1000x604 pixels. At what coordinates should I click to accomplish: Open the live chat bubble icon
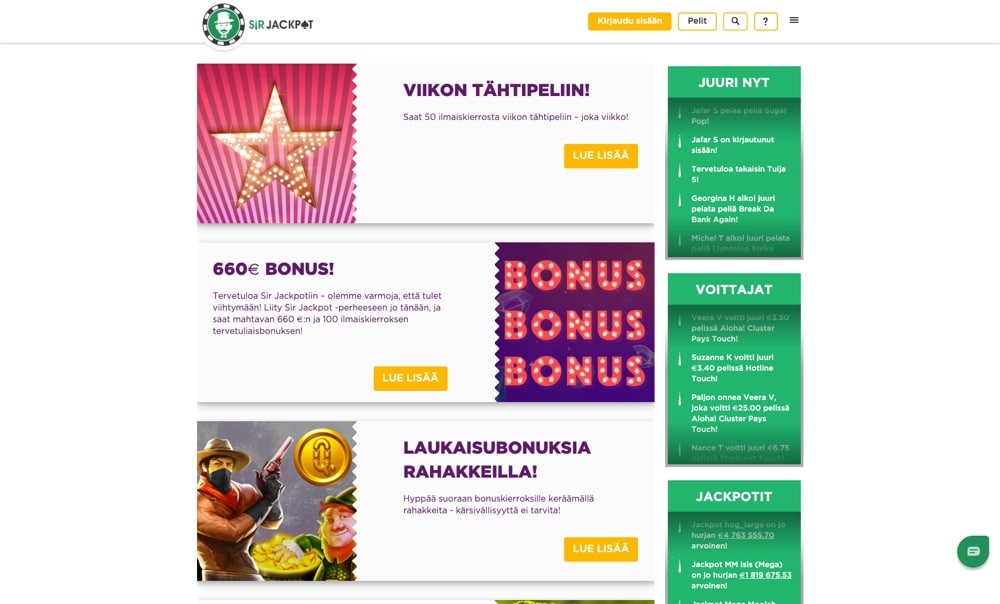pyautogui.click(x=973, y=551)
